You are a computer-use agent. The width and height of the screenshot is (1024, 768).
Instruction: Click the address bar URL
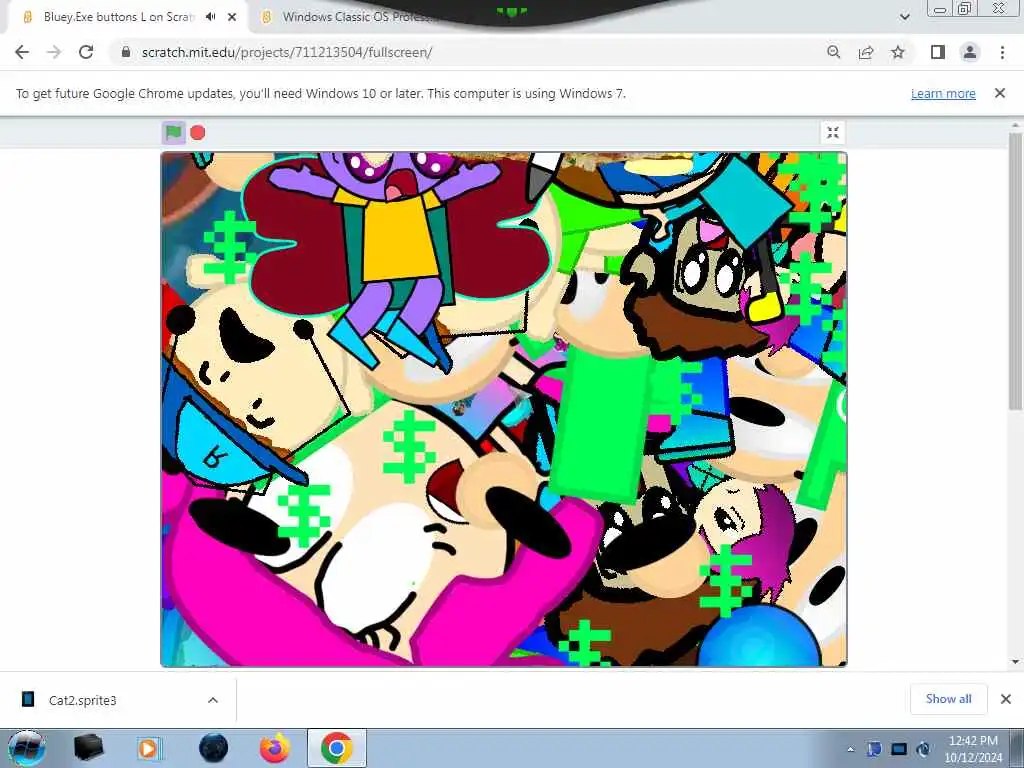[287, 52]
